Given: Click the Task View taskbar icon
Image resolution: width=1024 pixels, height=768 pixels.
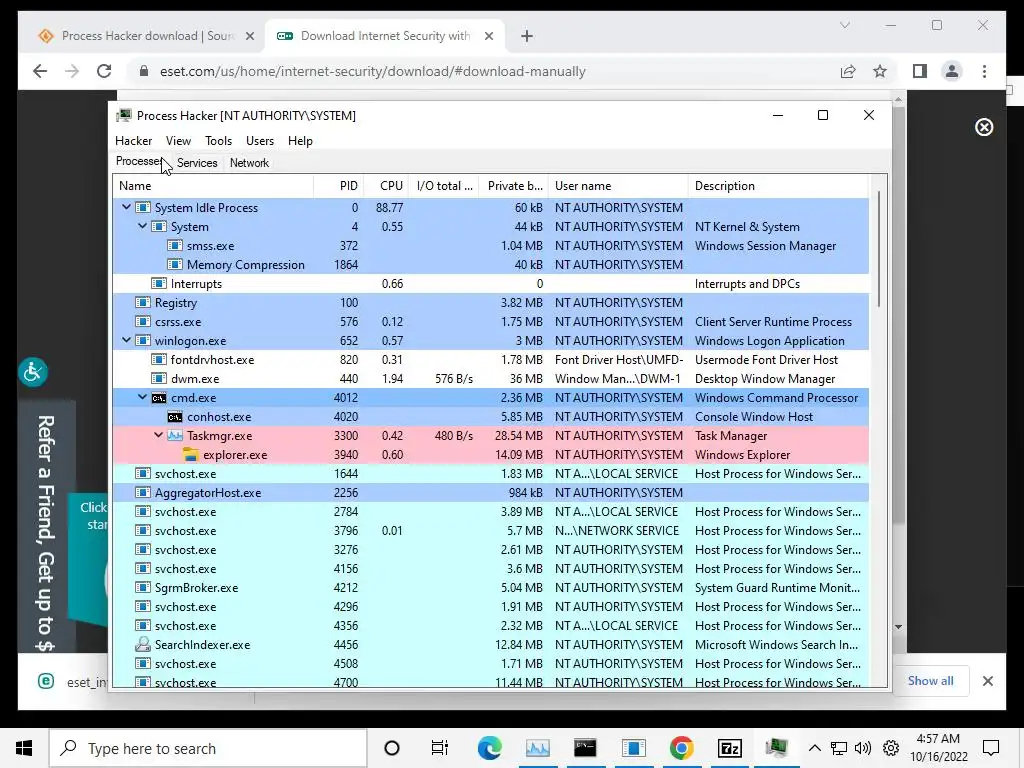Looking at the screenshot, I should [440, 748].
